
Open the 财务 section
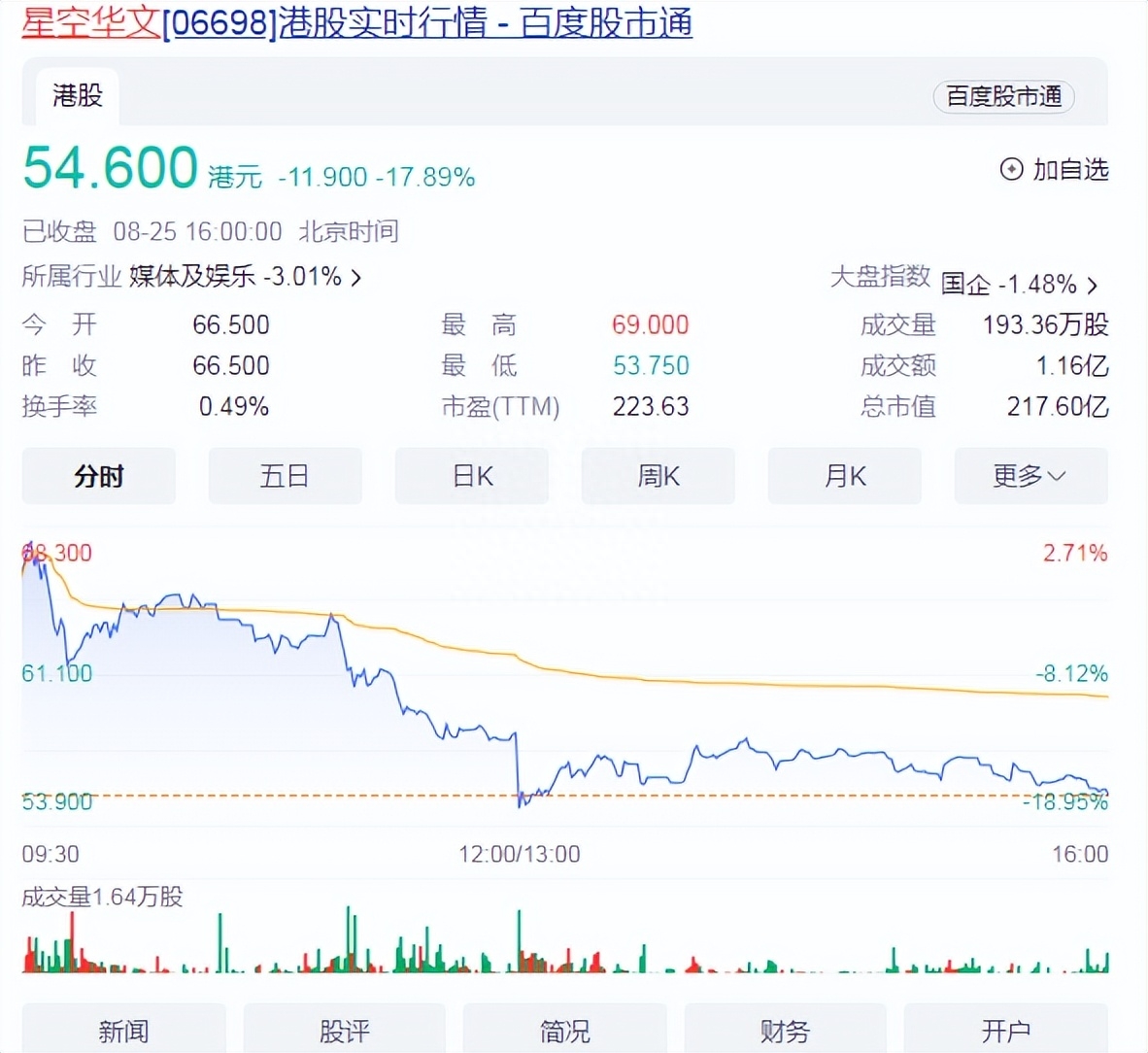(x=785, y=1032)
